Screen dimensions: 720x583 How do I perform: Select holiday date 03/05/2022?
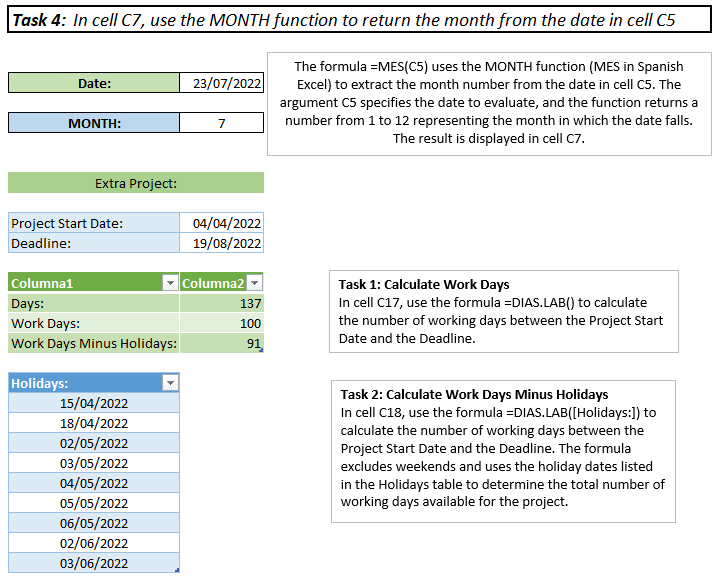click(94, 463)
